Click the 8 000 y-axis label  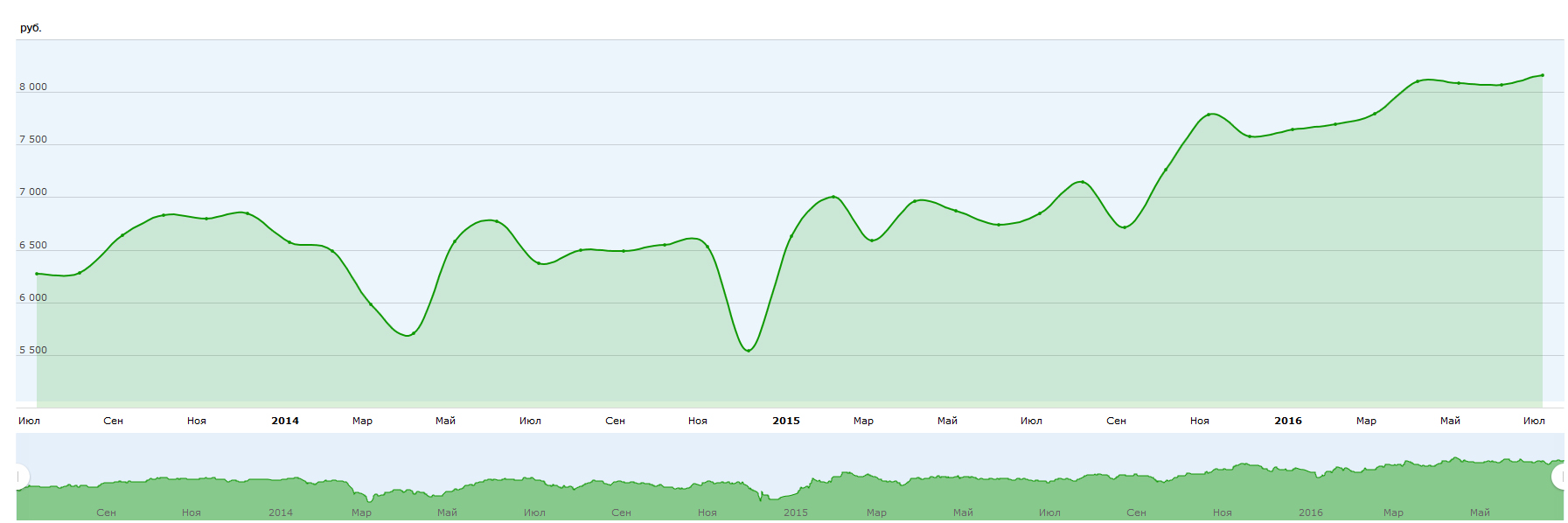click(x=33, y=87)
